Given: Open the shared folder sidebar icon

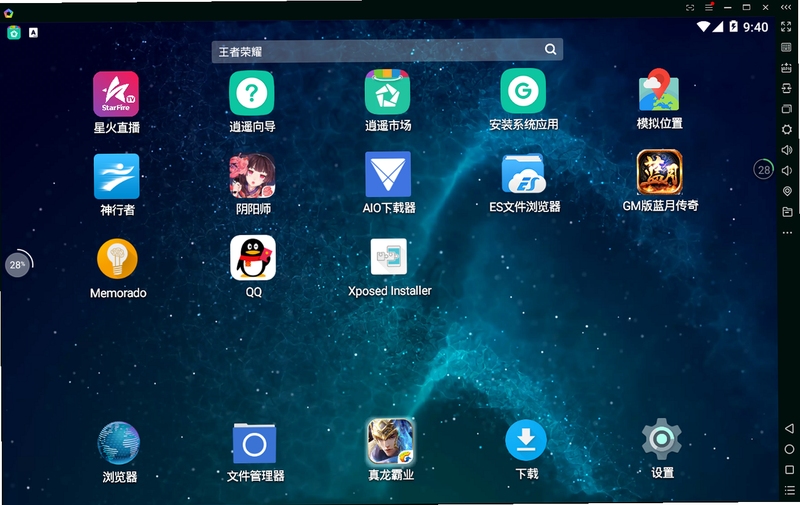Looking at the screenshot, I should tap(787, 212).
